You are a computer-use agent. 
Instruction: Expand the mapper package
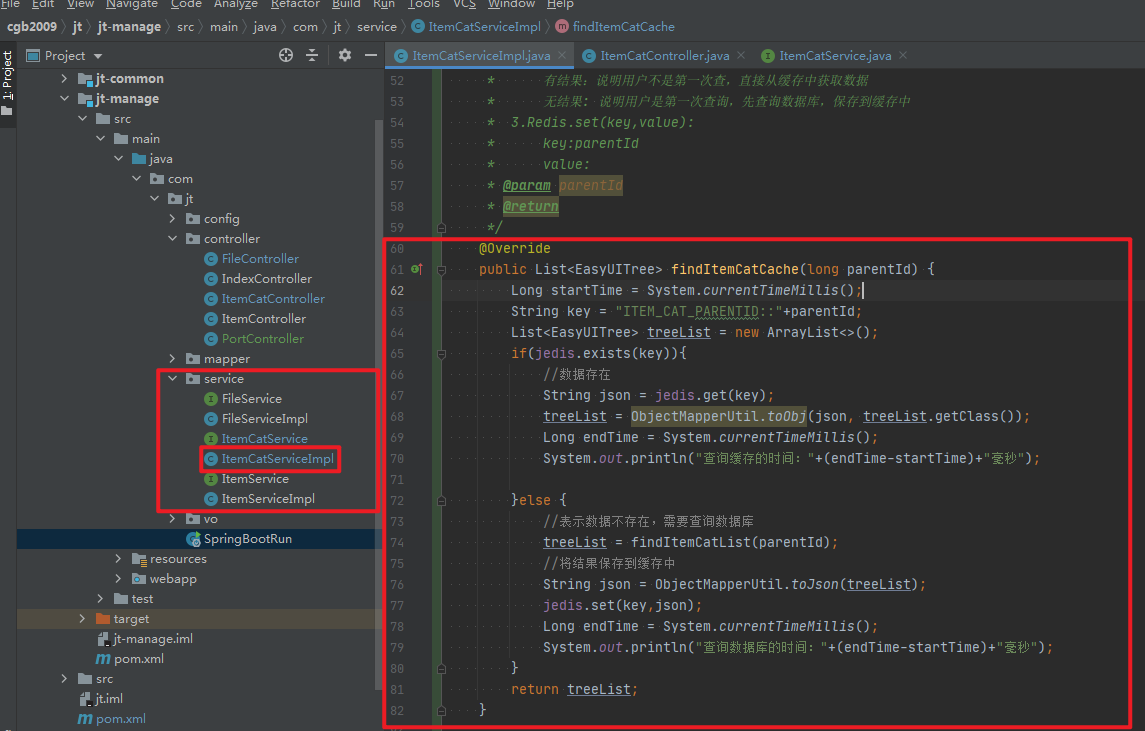pos(172,359)
